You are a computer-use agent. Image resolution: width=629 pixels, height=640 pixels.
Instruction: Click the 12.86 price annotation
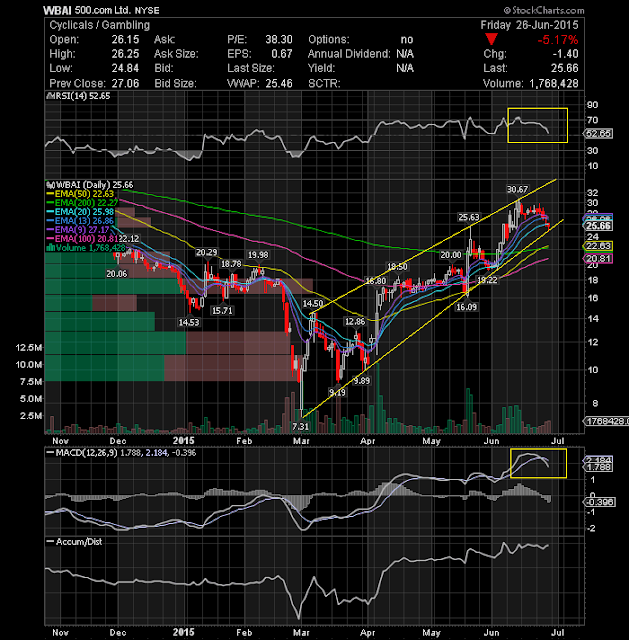click(355, 322)
